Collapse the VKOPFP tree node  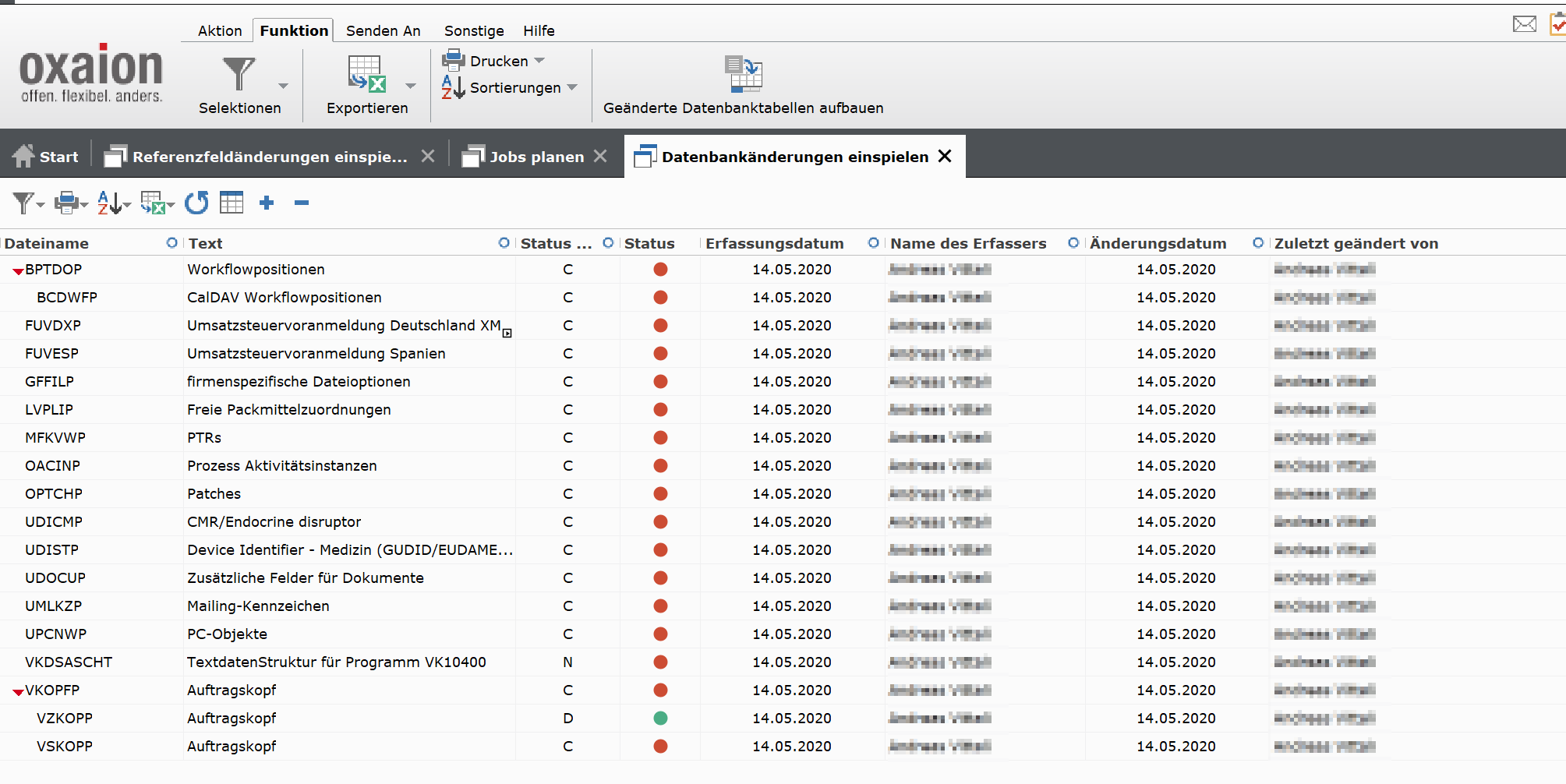tap(18, 692)
